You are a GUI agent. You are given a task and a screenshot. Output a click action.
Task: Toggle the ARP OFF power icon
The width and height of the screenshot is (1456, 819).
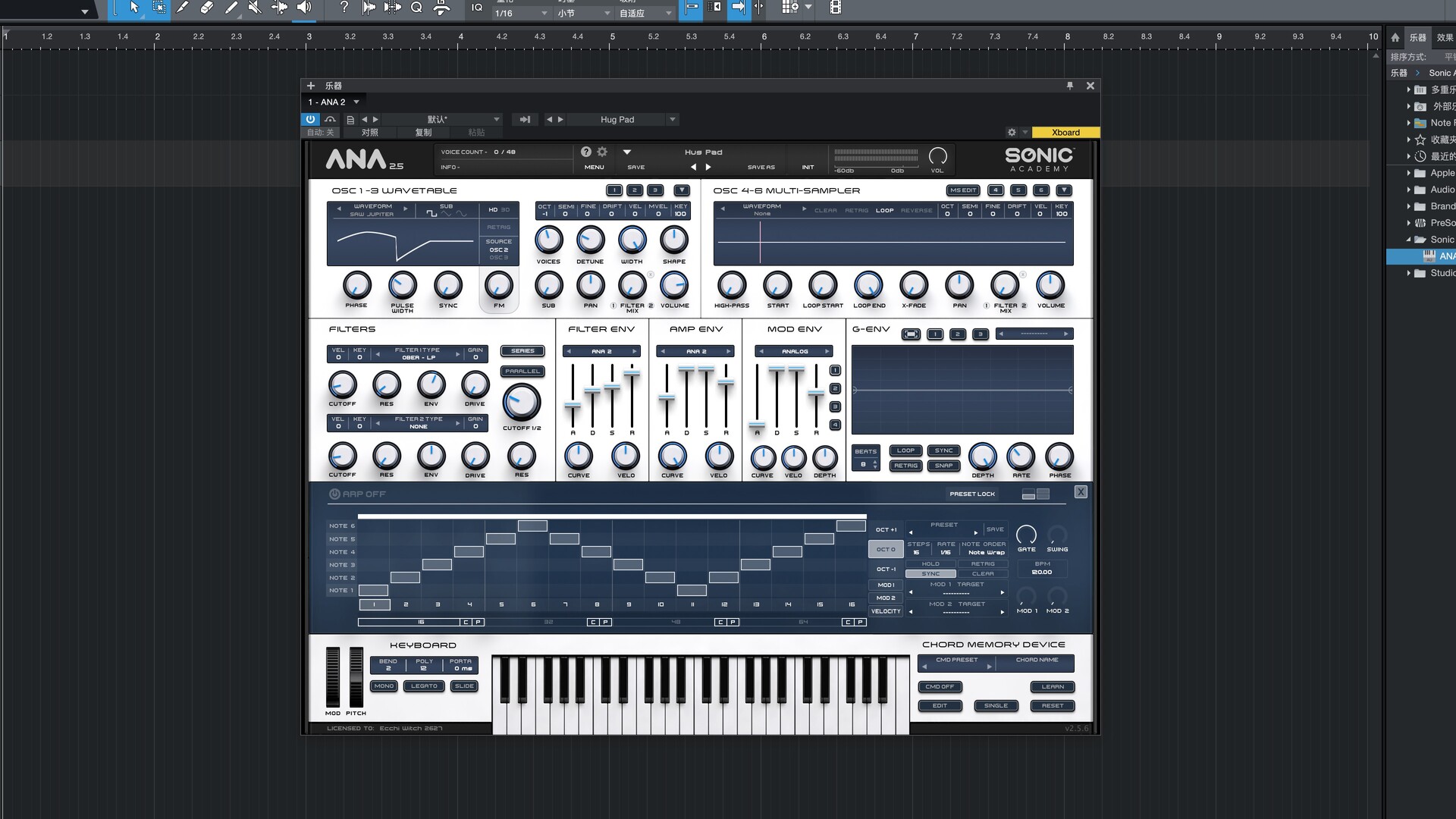334,494
